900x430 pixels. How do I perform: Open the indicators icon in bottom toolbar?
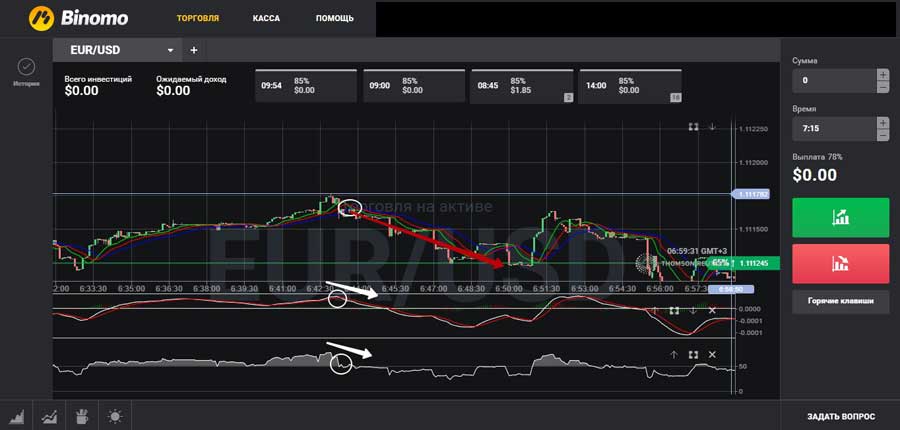49,416
